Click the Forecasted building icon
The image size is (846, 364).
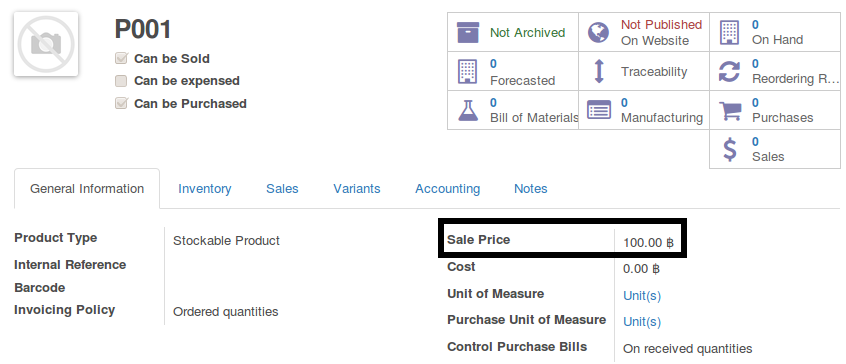pyautogui.click(x=467, y=72)
